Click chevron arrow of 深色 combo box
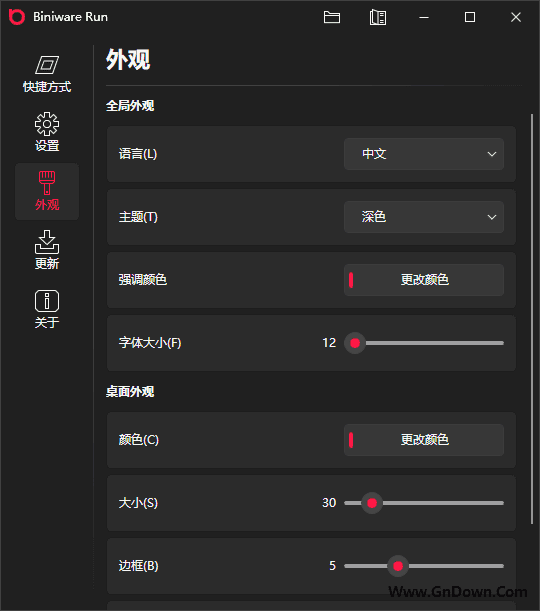The image size is (540, 611). pos(492,217)
